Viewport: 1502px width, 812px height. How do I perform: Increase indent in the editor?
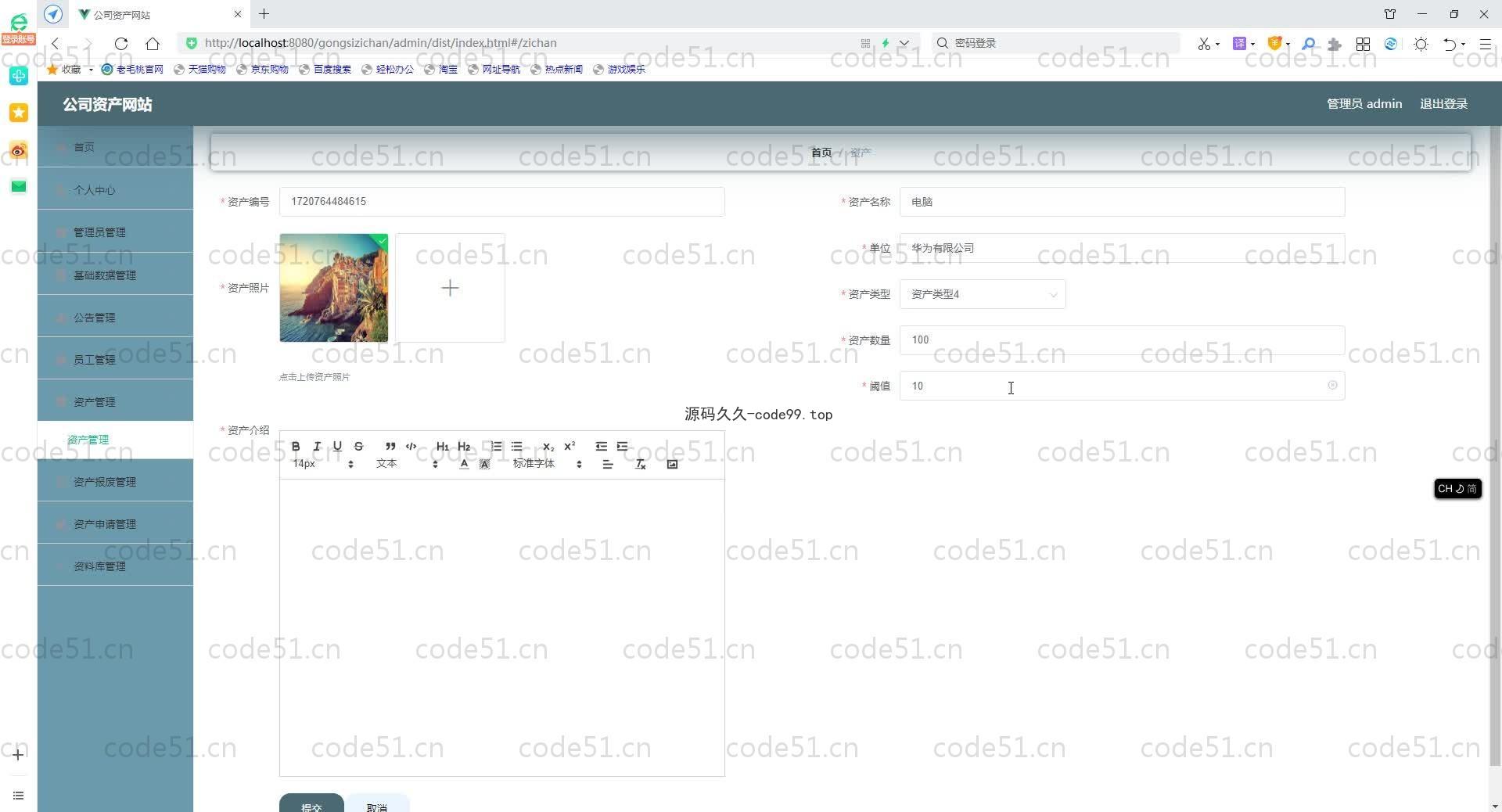pyautogui.click(x=622, y=447)
